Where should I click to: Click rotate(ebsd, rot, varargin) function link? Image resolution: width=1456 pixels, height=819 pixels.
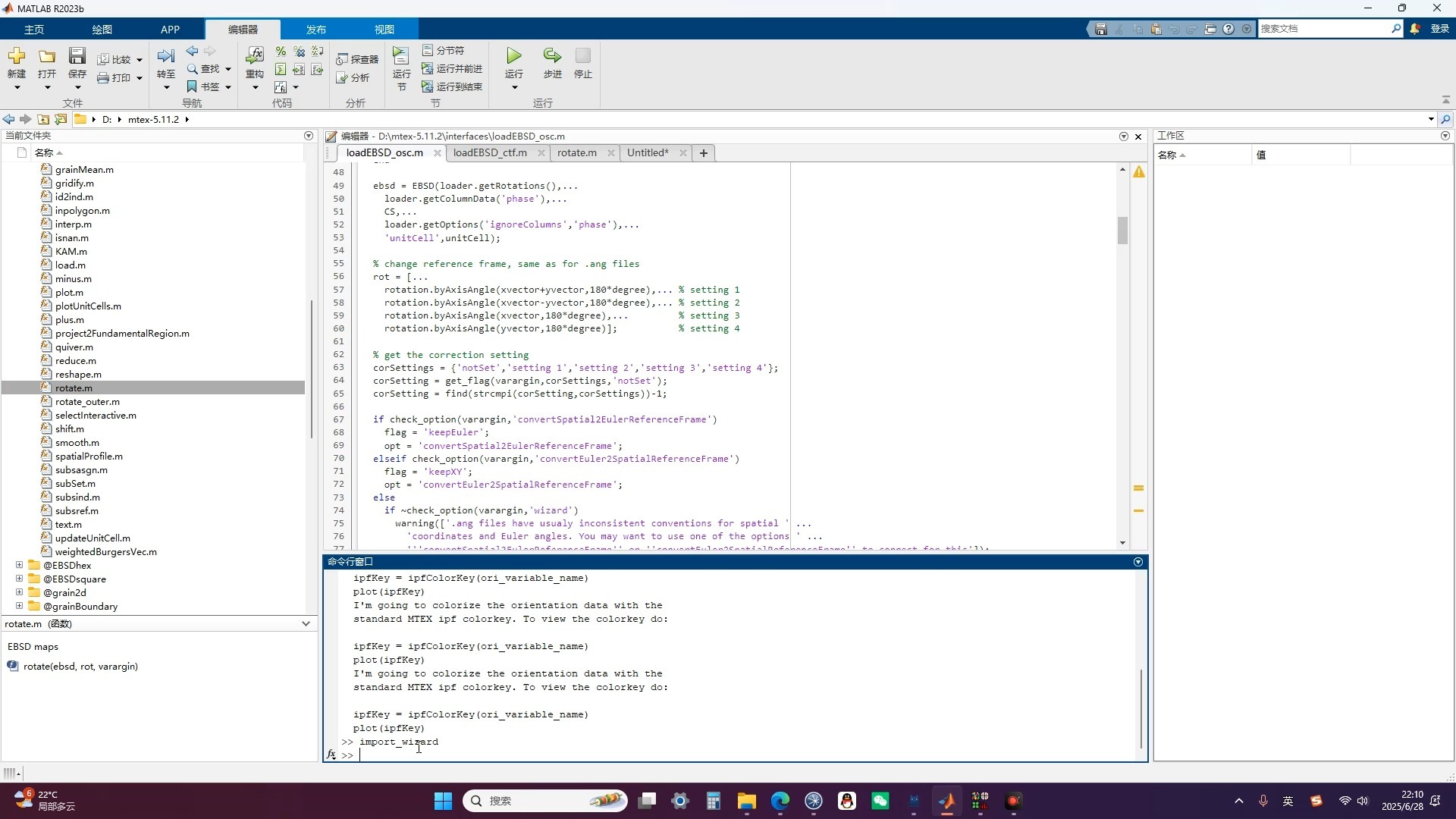pyautogui.click(x=80, y=667)
